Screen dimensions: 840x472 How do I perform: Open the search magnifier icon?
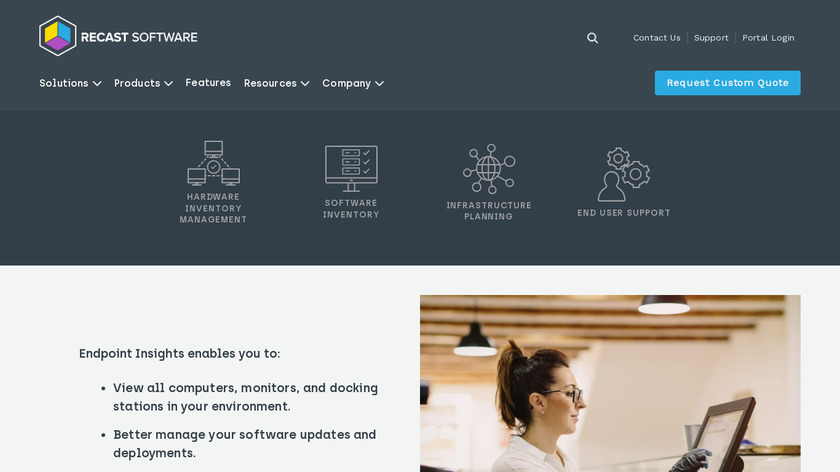tap(592, 38)
